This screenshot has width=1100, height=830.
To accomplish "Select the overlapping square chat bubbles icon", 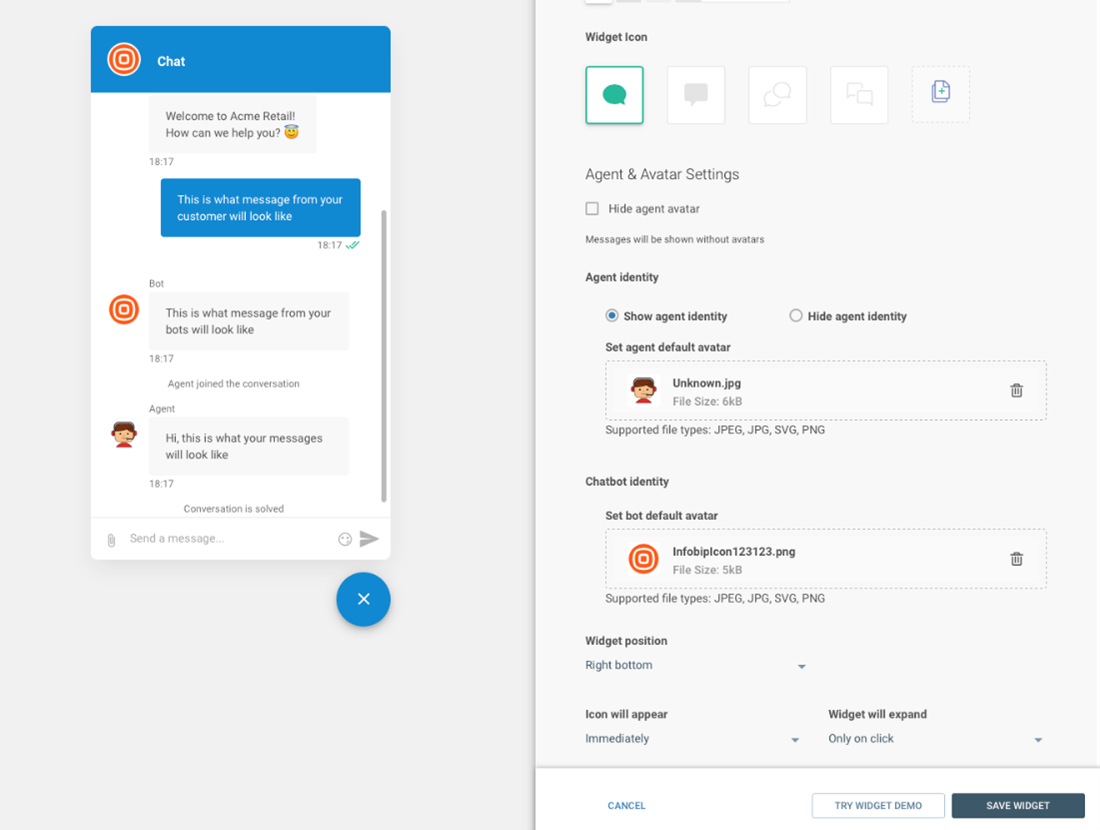I will (x=859, y=95).
